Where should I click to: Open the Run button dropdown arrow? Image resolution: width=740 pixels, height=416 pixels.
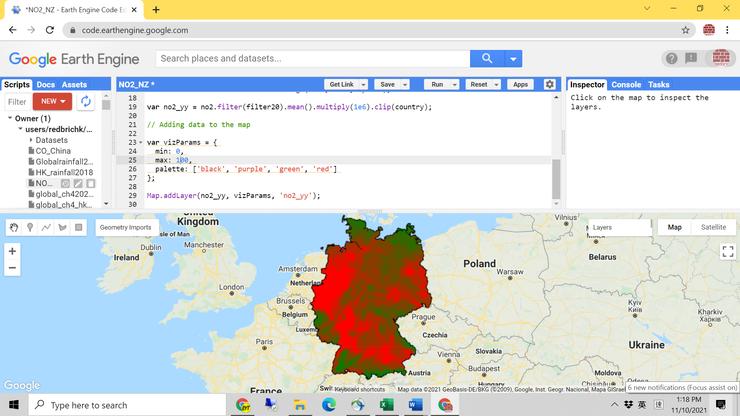pyautogui.click(x=455, y=85)
